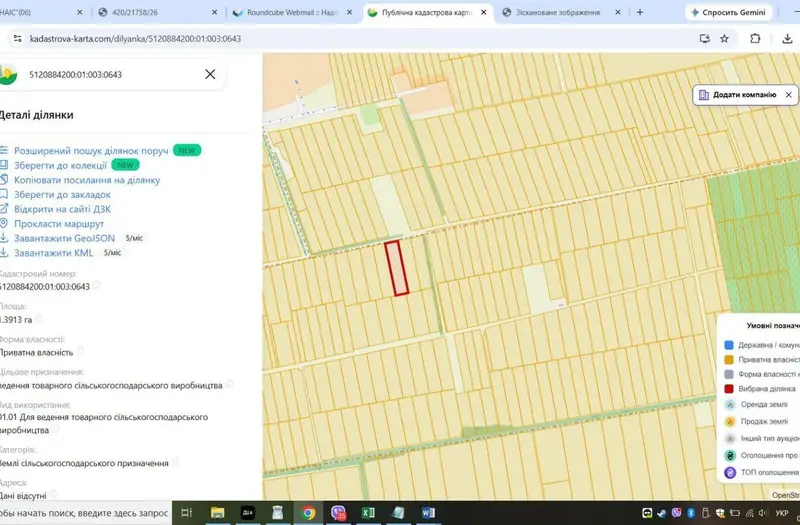Switch to the 'Roundcube Webmail' tab
This screenshot has height=525, width=800.
coord(293,12)
